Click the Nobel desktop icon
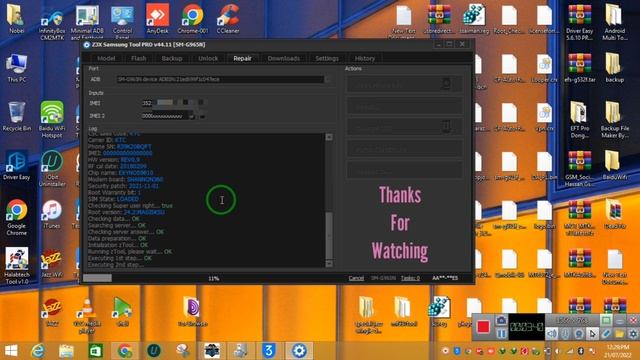The image size is (640, 360). [16, 18]
